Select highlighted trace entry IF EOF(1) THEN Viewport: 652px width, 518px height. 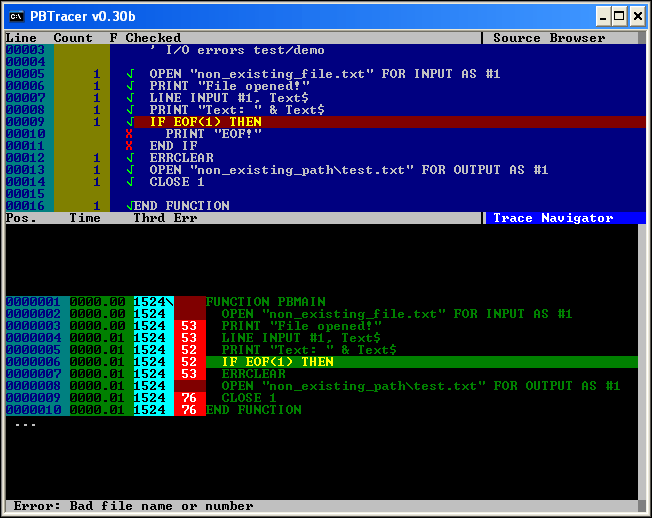322,362
